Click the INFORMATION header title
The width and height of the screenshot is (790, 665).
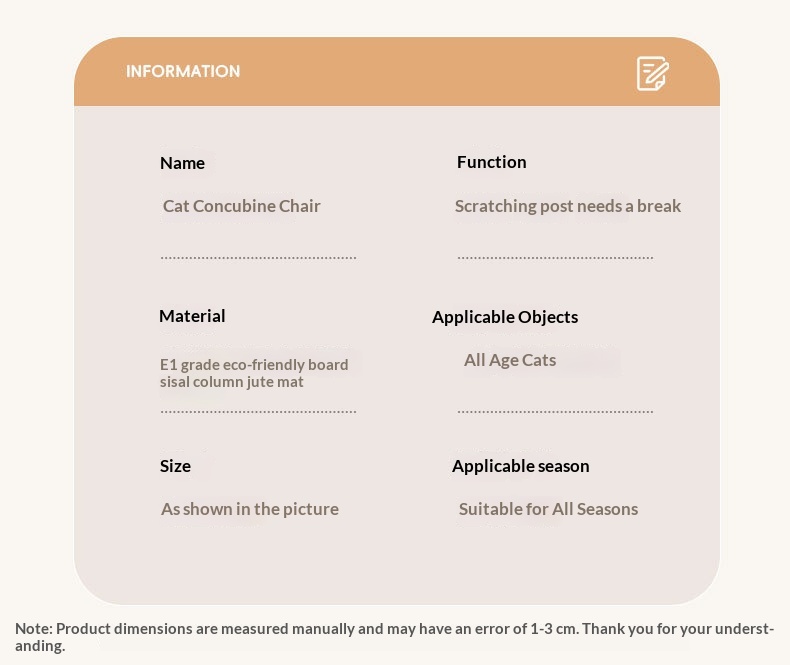point(183,72)
